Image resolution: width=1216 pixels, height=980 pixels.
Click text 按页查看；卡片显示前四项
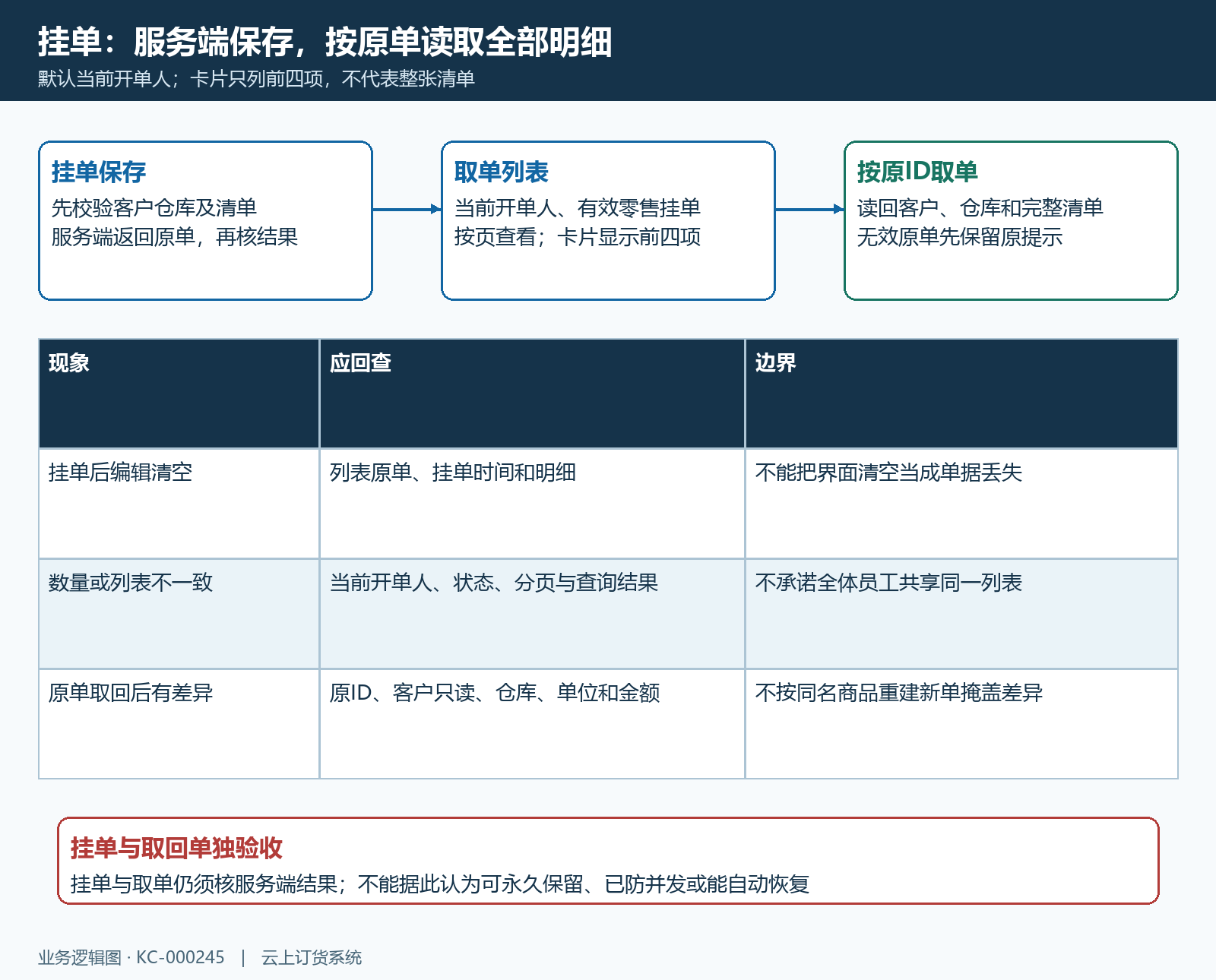pos(578,237)
